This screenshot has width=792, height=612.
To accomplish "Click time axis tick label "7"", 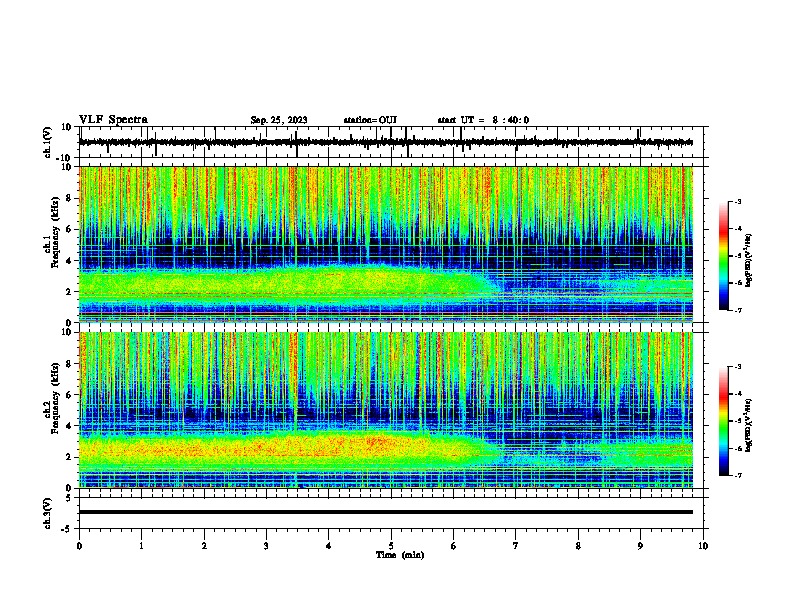I will click(x=516, y=546).
